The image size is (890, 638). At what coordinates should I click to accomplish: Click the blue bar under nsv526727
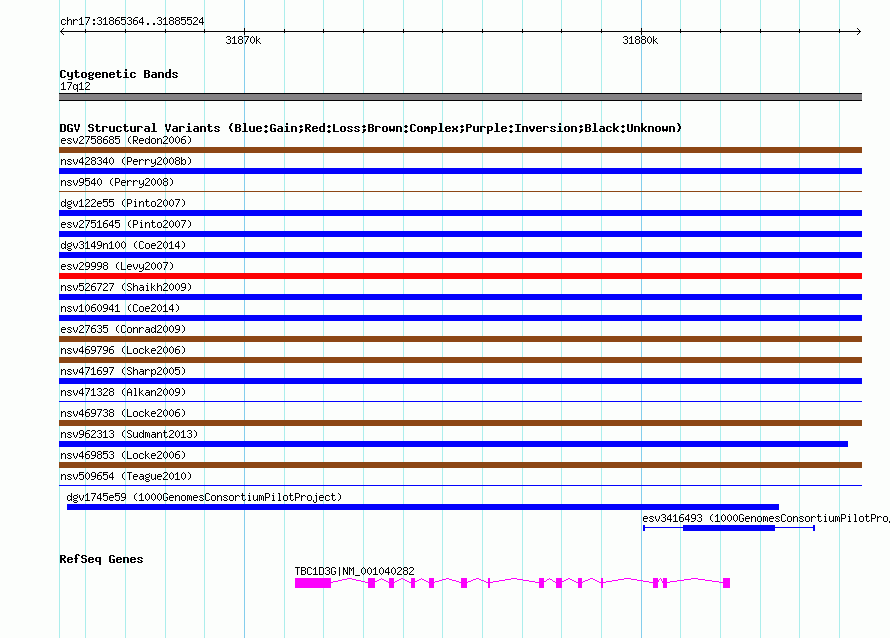(460, 297)
